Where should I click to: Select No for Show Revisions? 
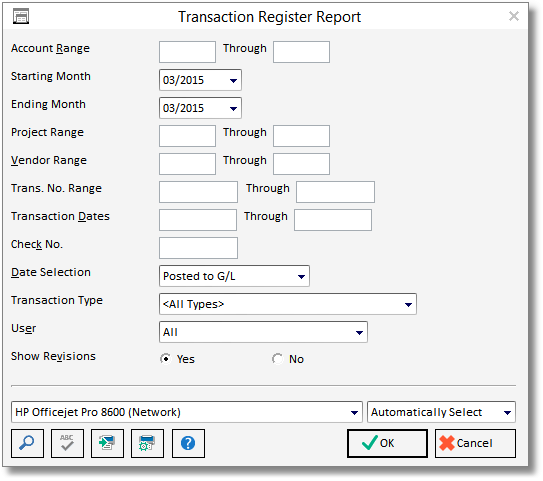point(277,359)
